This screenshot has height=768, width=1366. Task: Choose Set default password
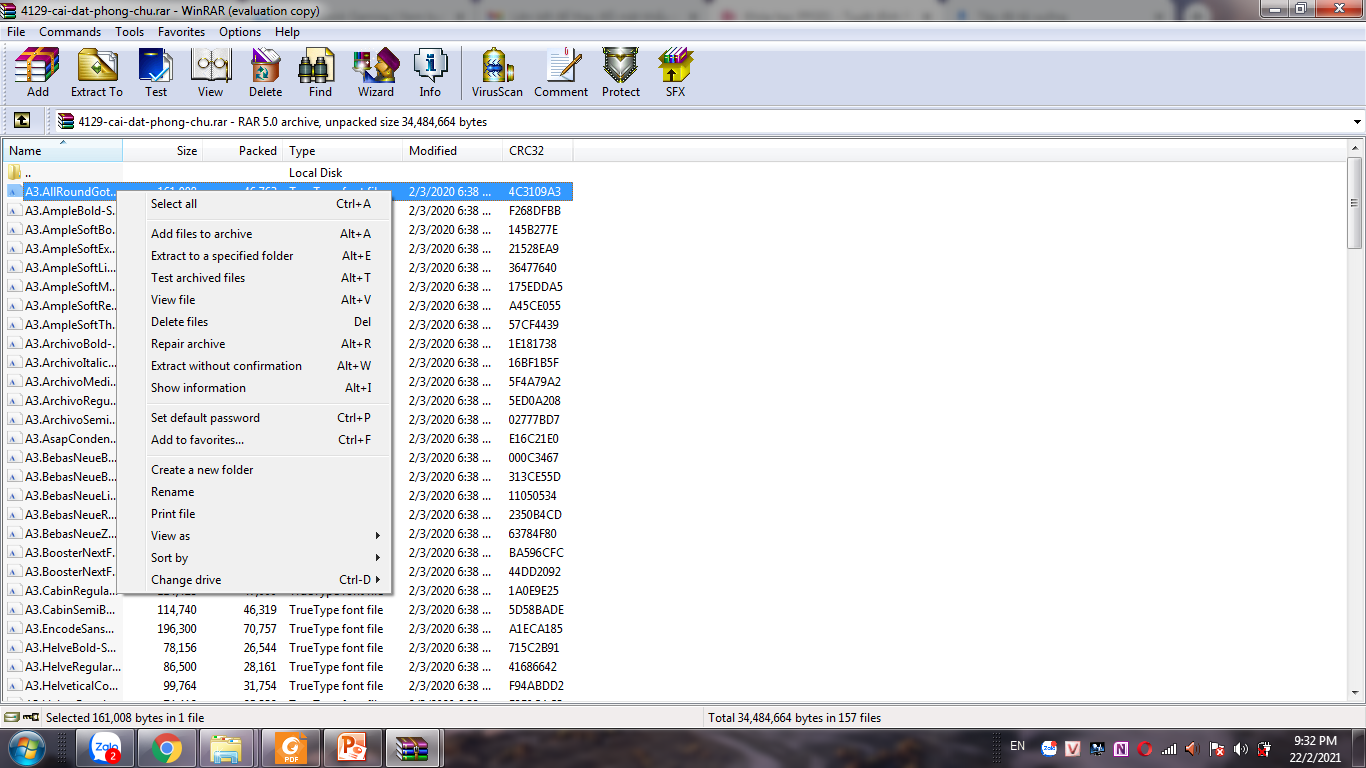click(253, 418)
